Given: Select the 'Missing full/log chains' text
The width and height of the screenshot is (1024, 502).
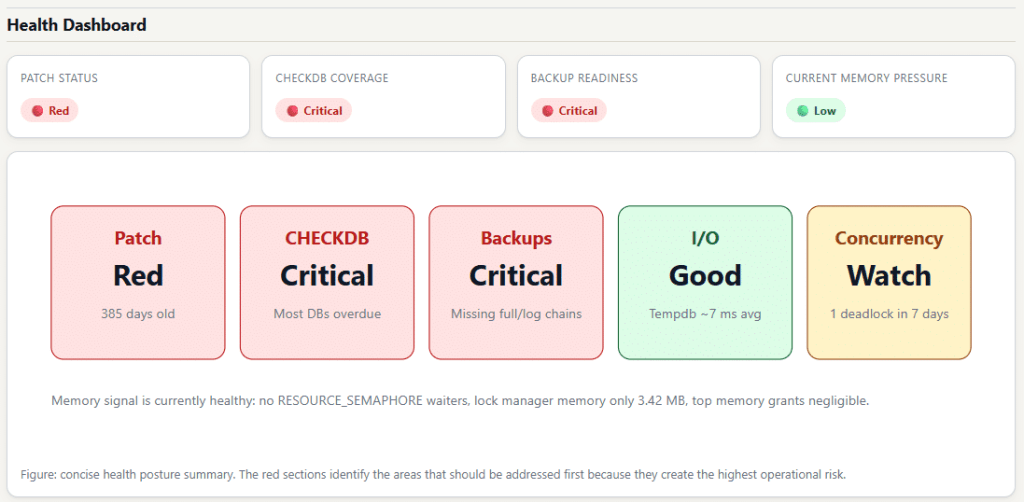Looking at the screenshot, I should click(x=516, y=314).
